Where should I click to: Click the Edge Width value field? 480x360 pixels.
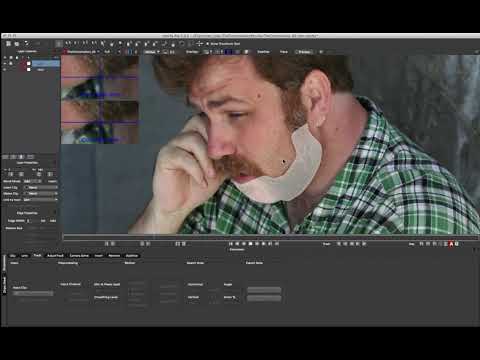click(32, 221)
